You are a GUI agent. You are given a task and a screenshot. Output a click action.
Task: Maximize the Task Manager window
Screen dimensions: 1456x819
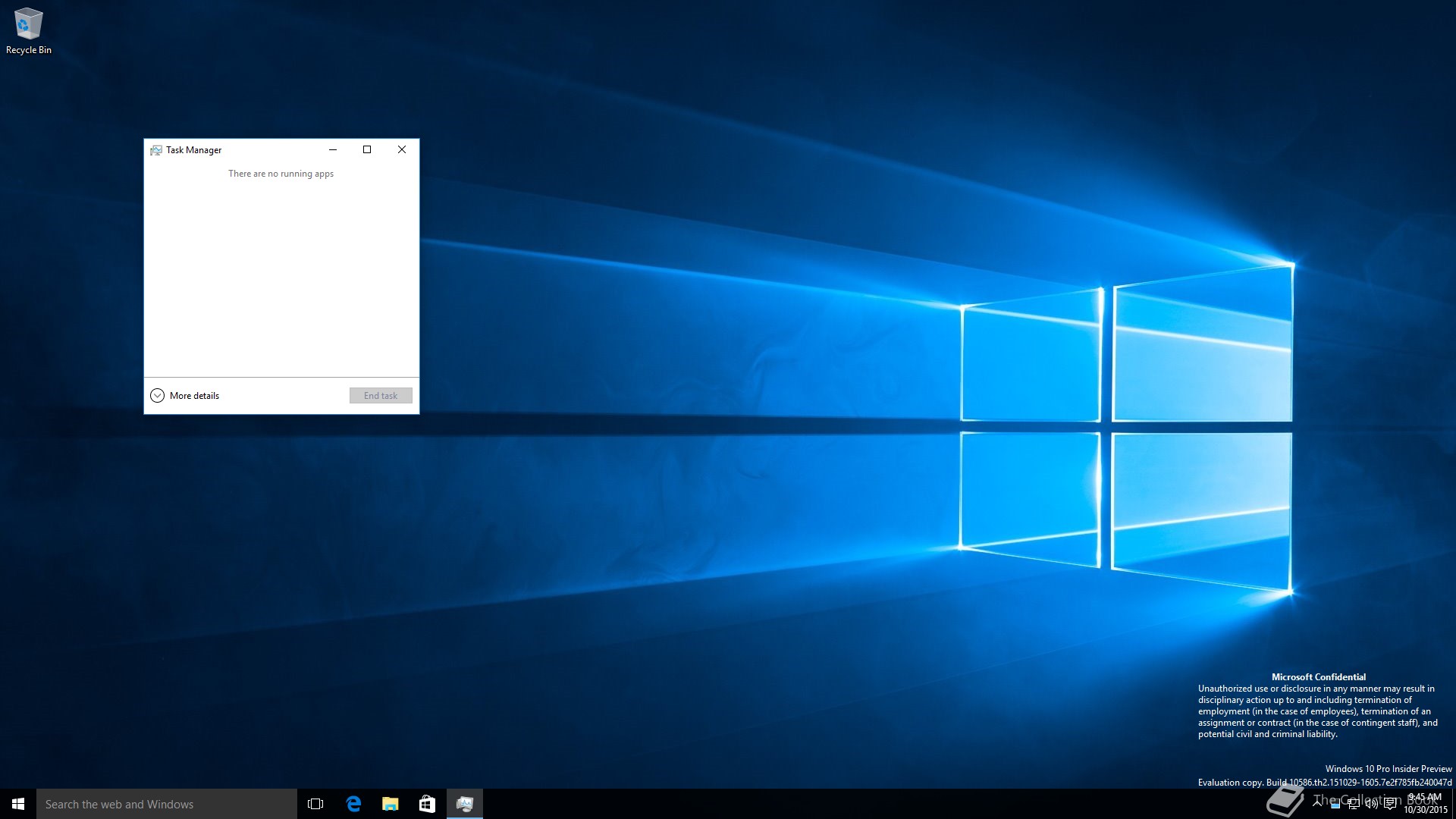coord(367,149)
